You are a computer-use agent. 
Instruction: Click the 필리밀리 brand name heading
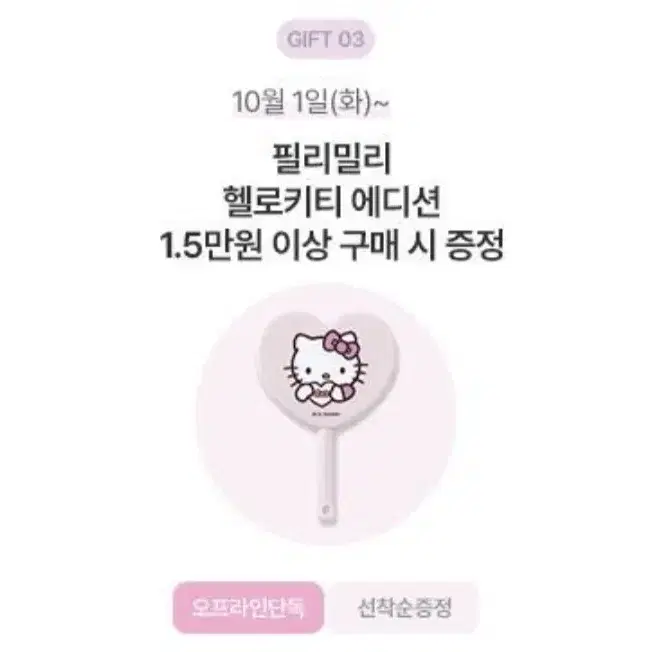(332, 159)
